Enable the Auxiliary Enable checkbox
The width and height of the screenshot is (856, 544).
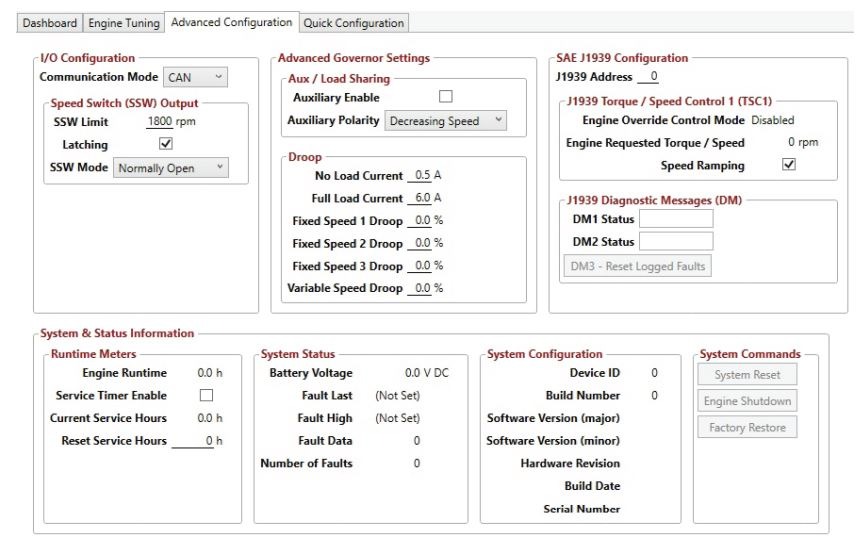446,97
